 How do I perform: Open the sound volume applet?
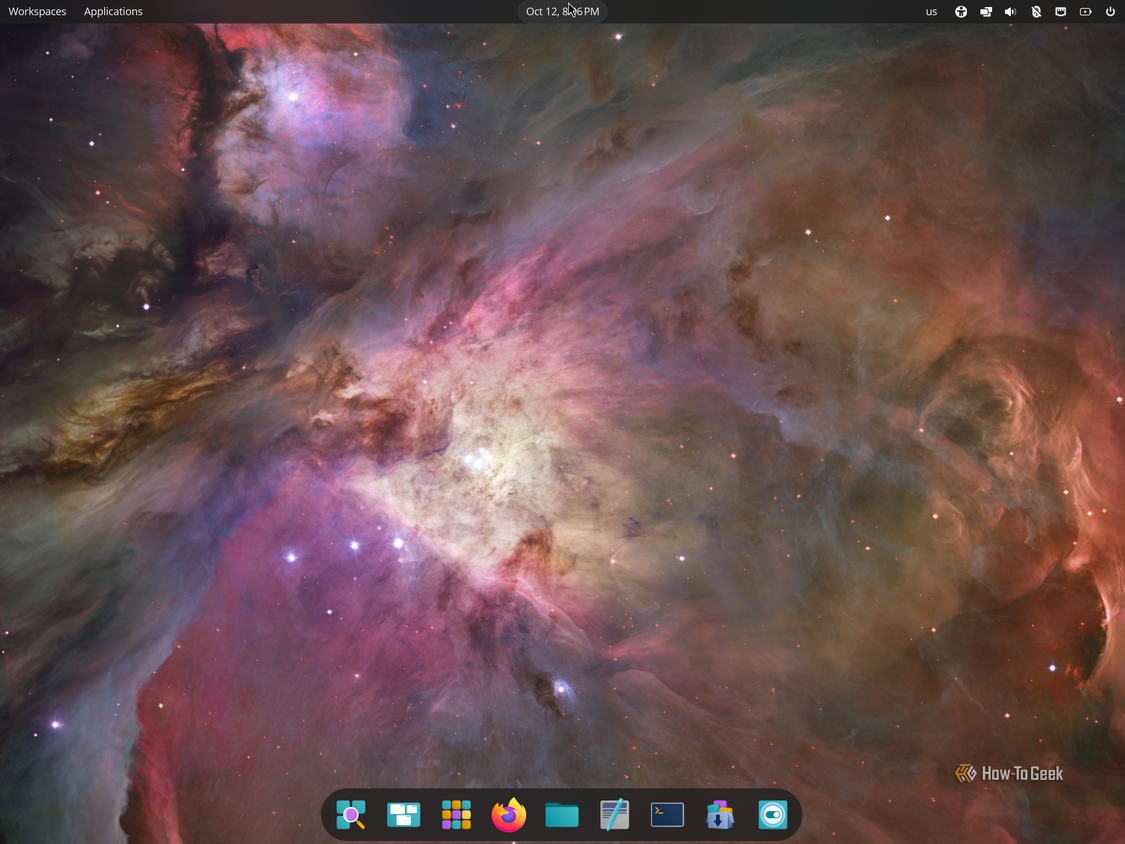point(1010,11)
